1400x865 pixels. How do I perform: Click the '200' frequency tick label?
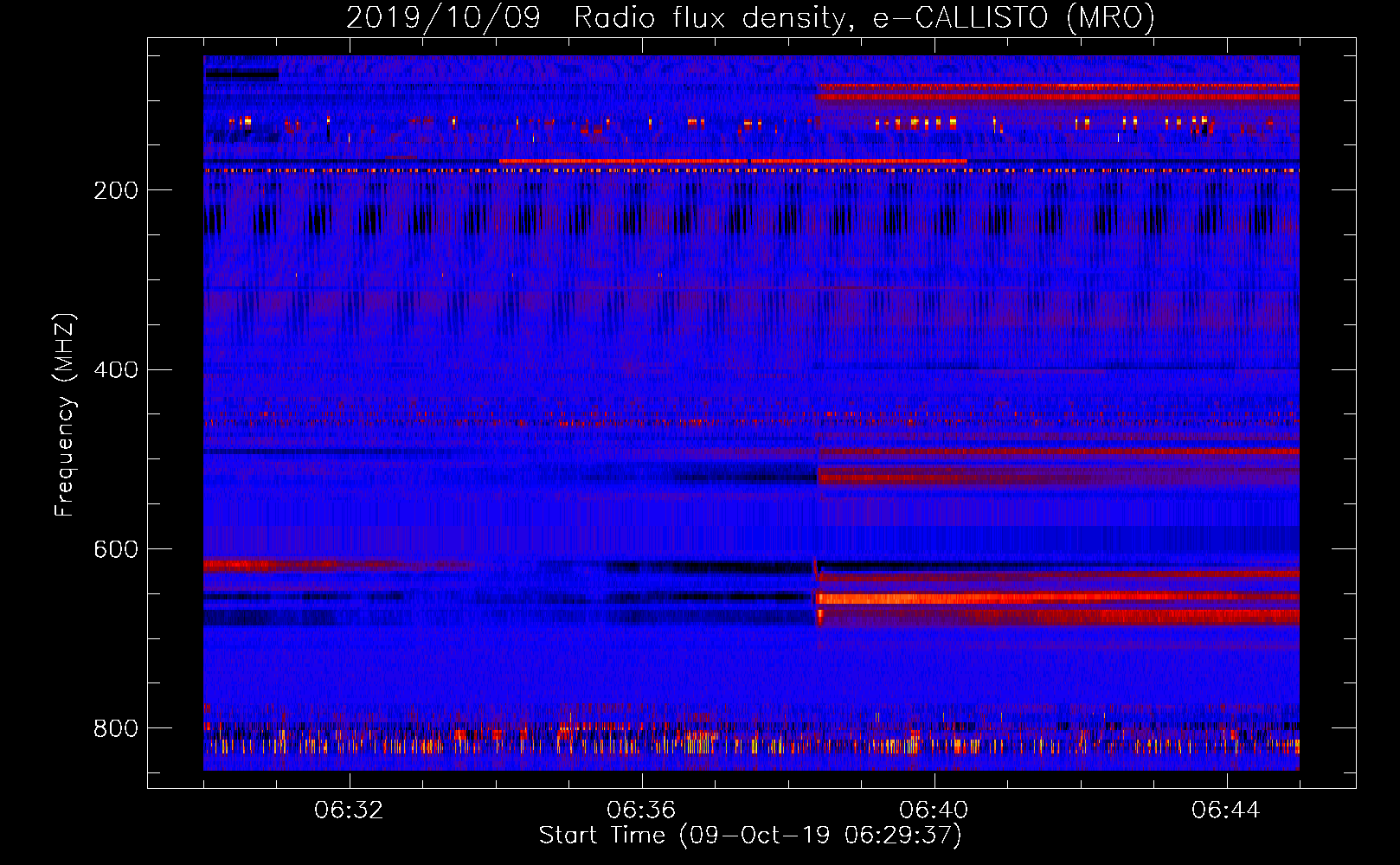[116, 190]
